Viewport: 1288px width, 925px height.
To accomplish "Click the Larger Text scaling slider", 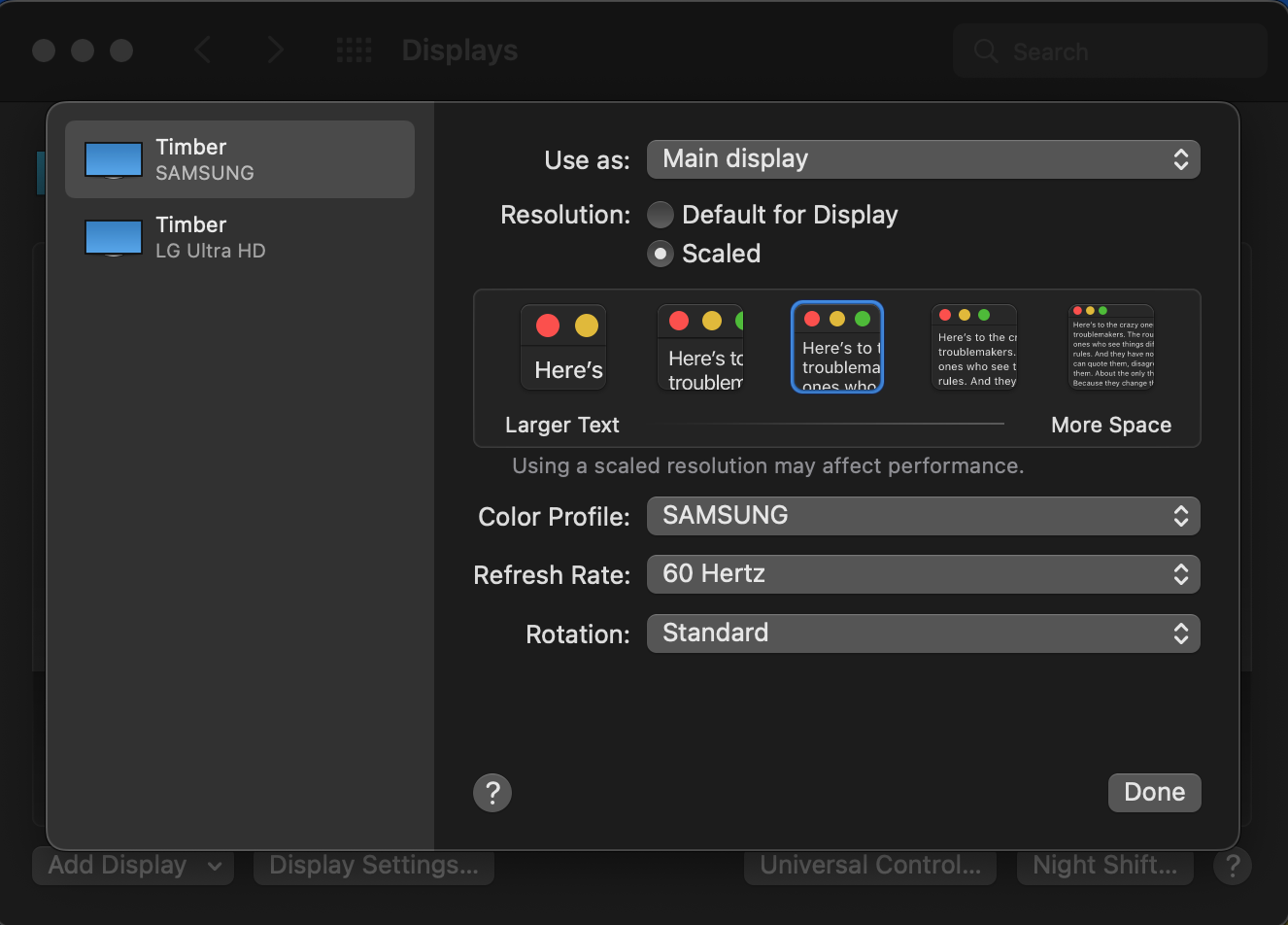I will [562, 425].
